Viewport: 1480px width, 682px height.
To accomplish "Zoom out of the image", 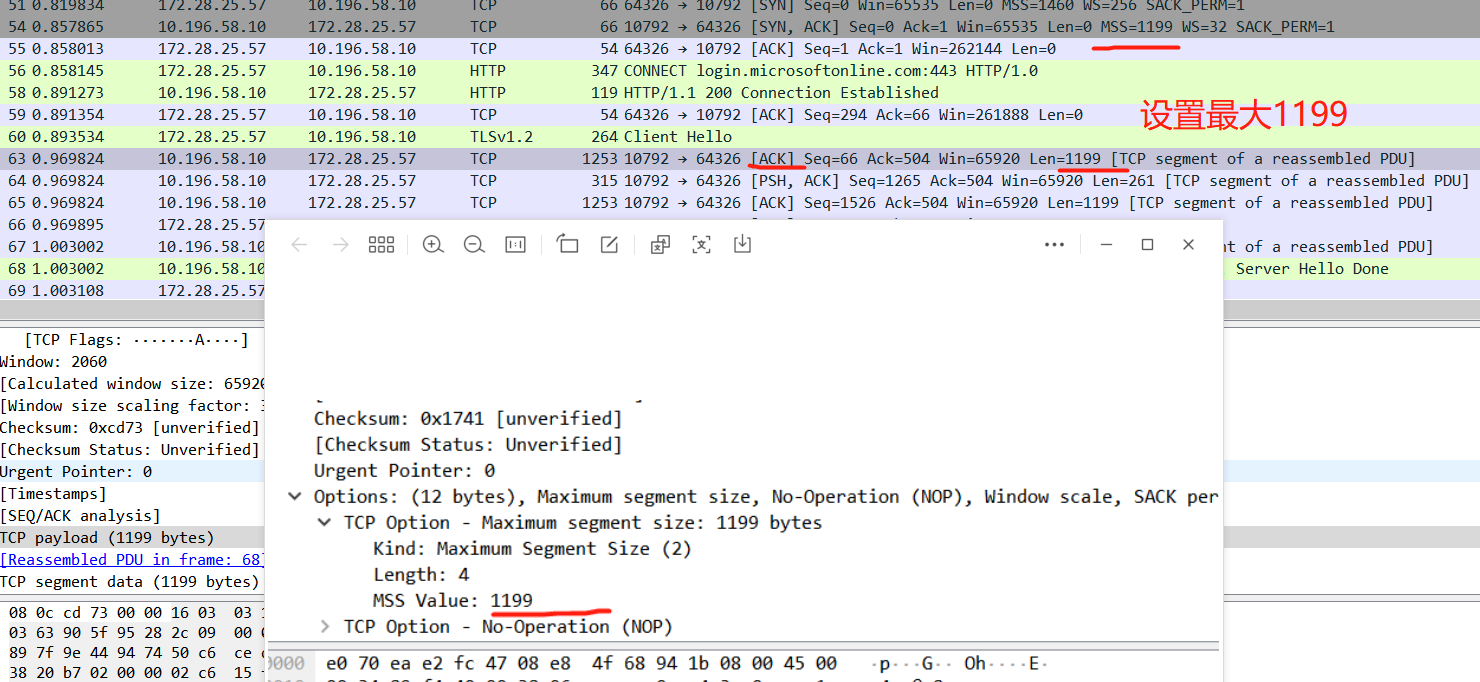I will point(474,244).
